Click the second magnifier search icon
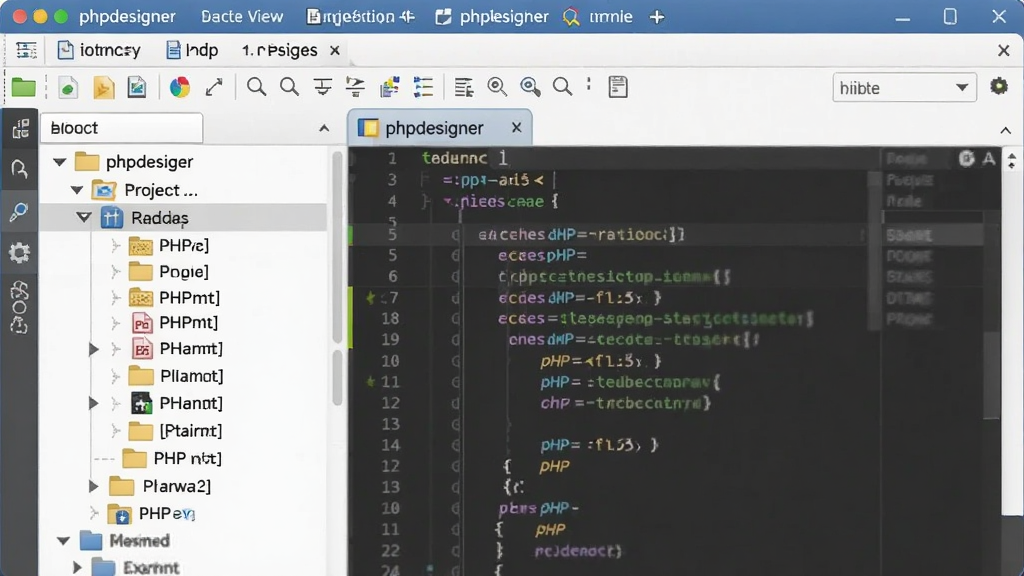The width and height of the screenshot is (1024, 576). [x=289, y=87]
